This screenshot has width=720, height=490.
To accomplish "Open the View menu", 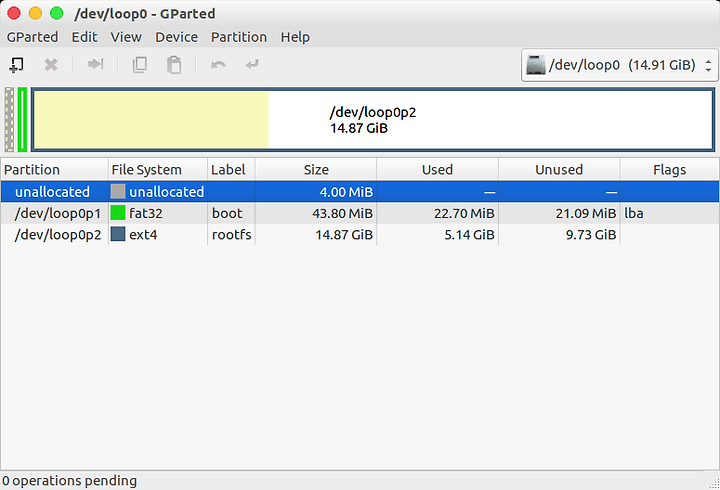I will [x=126, y=37].
